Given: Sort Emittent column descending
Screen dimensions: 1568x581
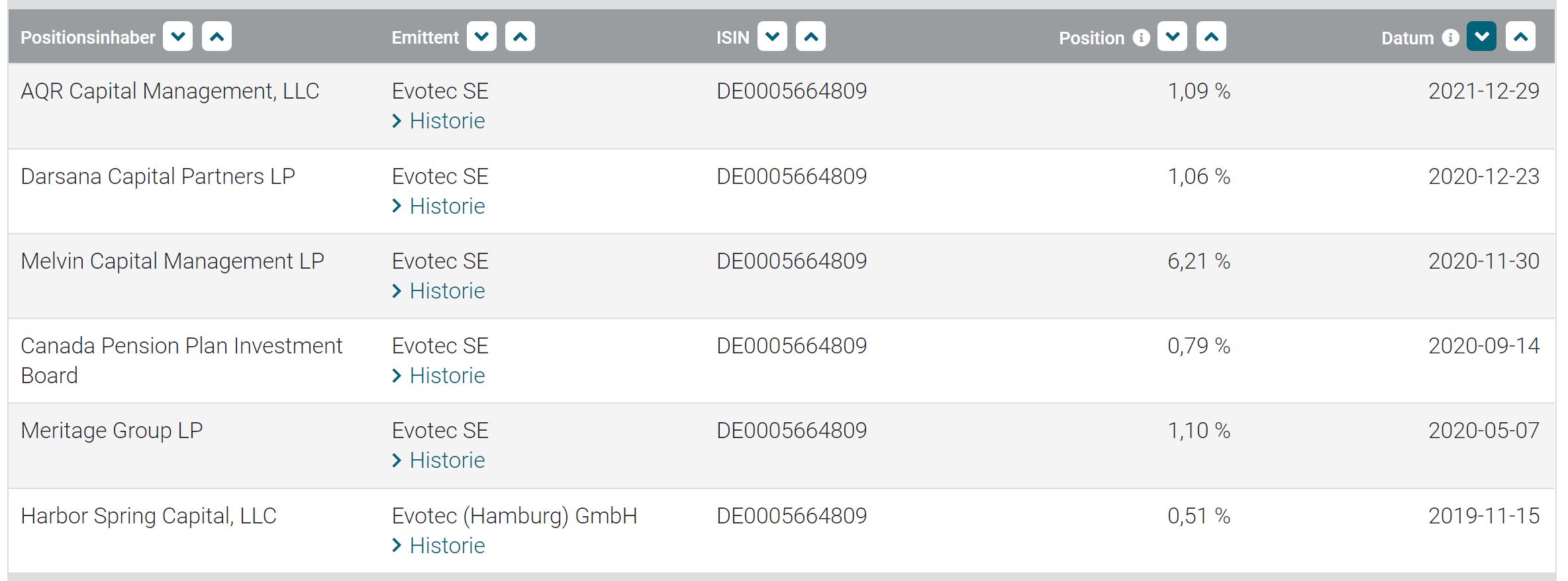Looking at the screenshot, I should tap(481, 36).
